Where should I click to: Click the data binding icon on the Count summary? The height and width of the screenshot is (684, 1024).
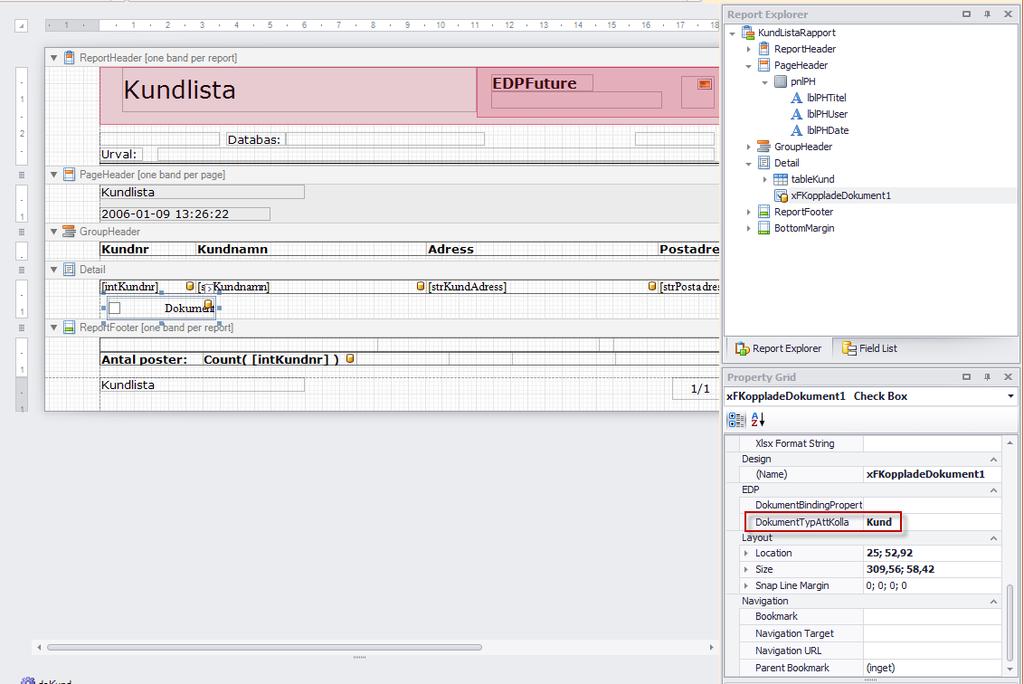[x=350, y=359]
